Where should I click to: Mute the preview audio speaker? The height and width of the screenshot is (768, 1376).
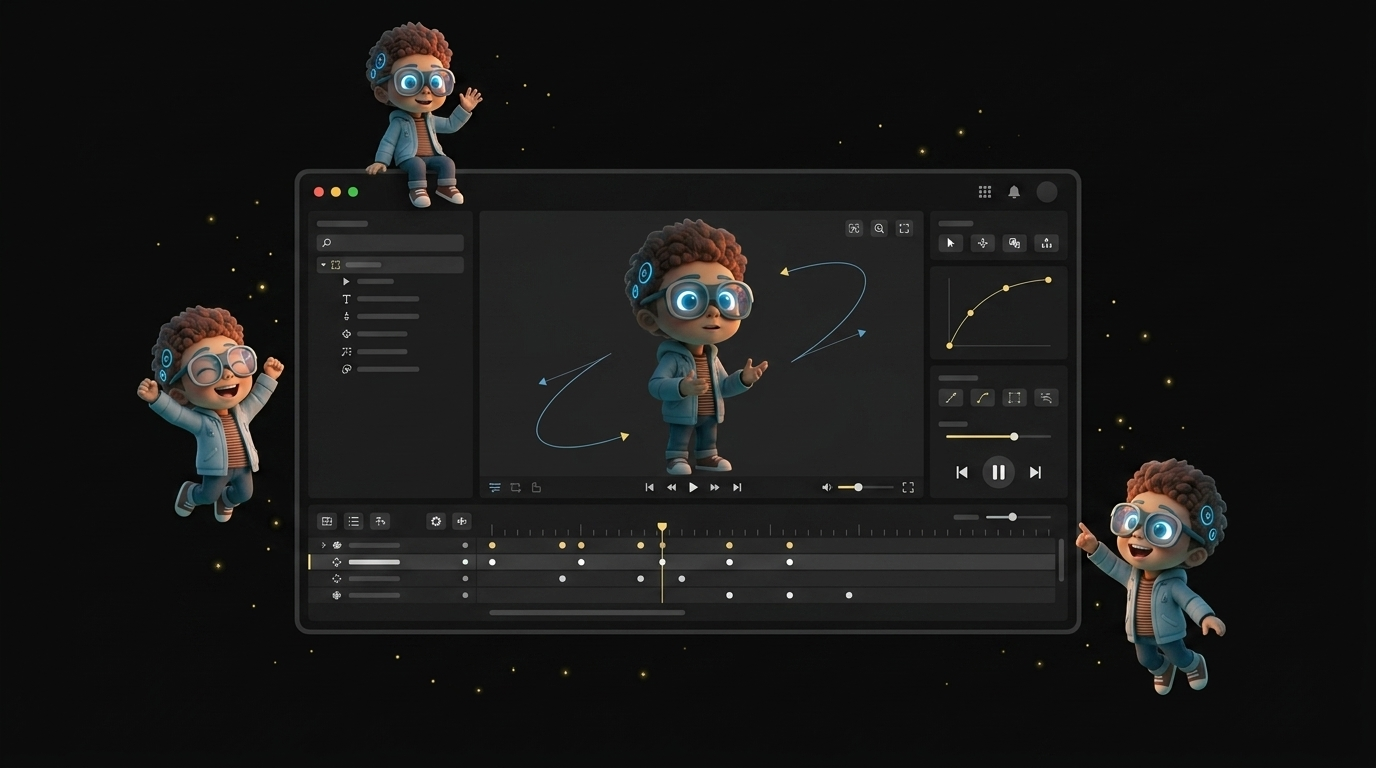[x=826, y=487]
